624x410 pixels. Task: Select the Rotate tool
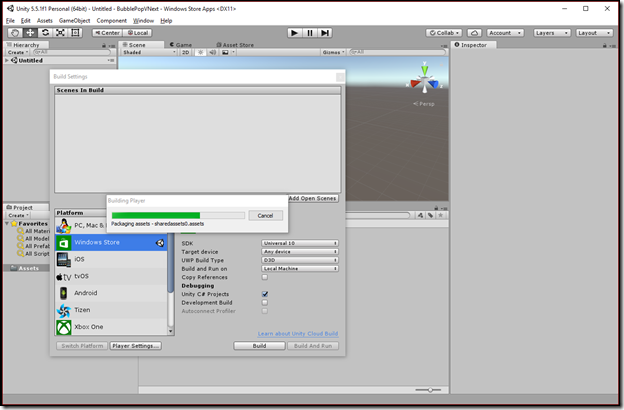(x=45, y=33)
